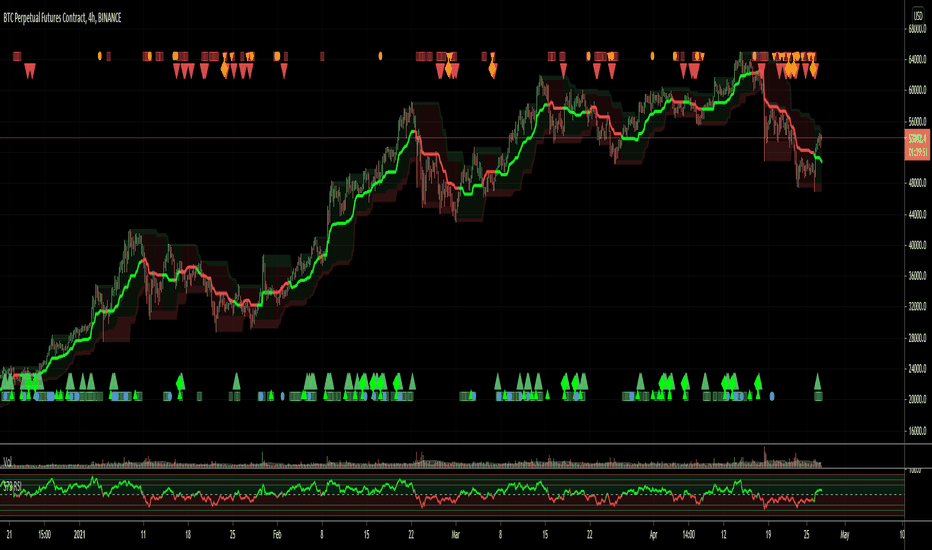Click the 68000.0 price axis label

coord(917,29)
